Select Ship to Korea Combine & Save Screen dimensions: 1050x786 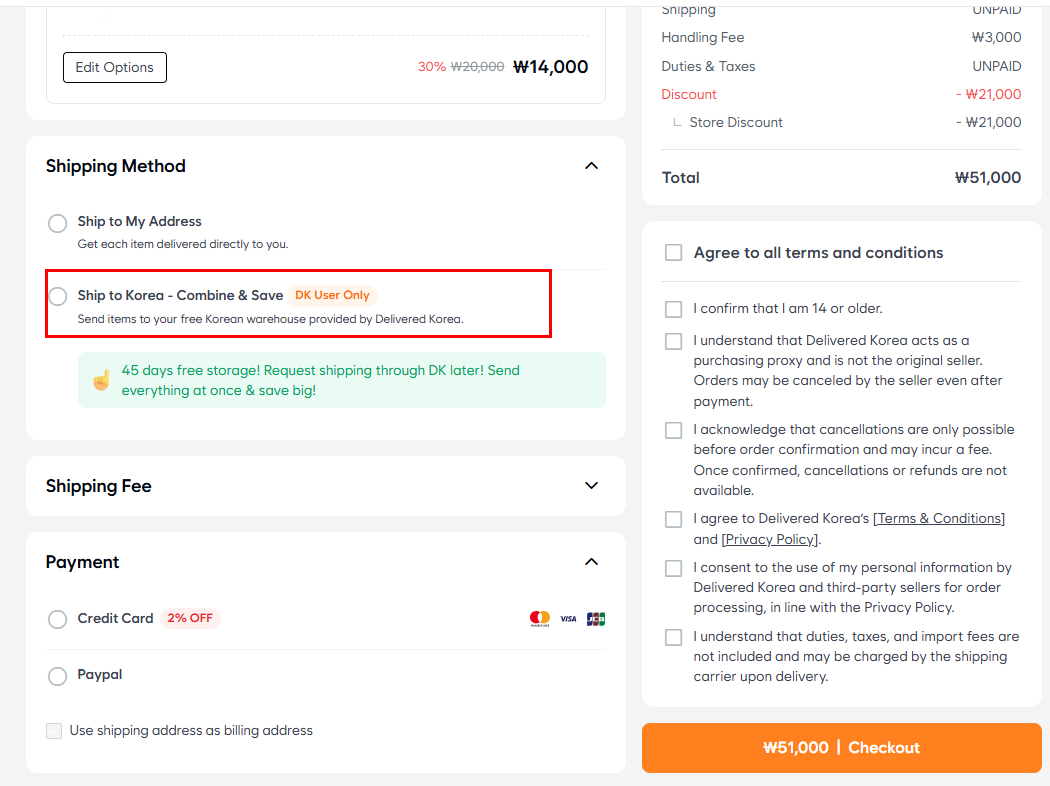coord(58,296)
